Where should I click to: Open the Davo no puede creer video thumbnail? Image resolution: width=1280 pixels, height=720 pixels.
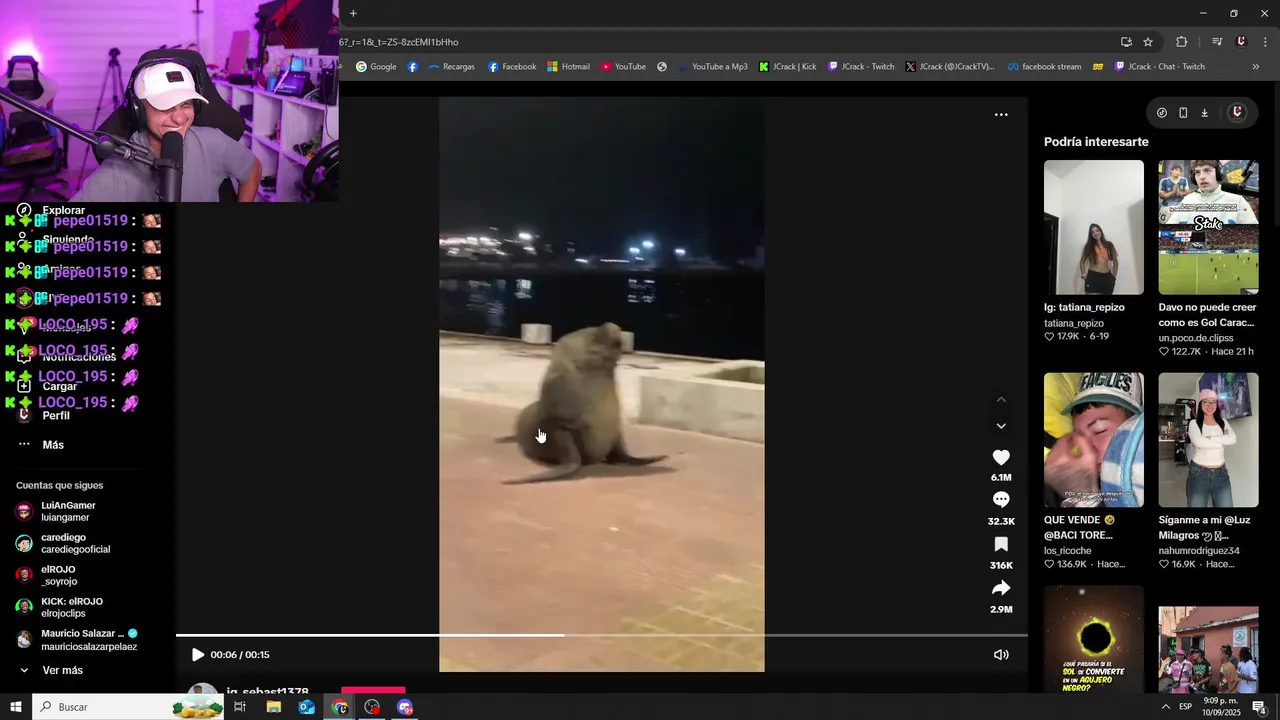coord(1208,227)
